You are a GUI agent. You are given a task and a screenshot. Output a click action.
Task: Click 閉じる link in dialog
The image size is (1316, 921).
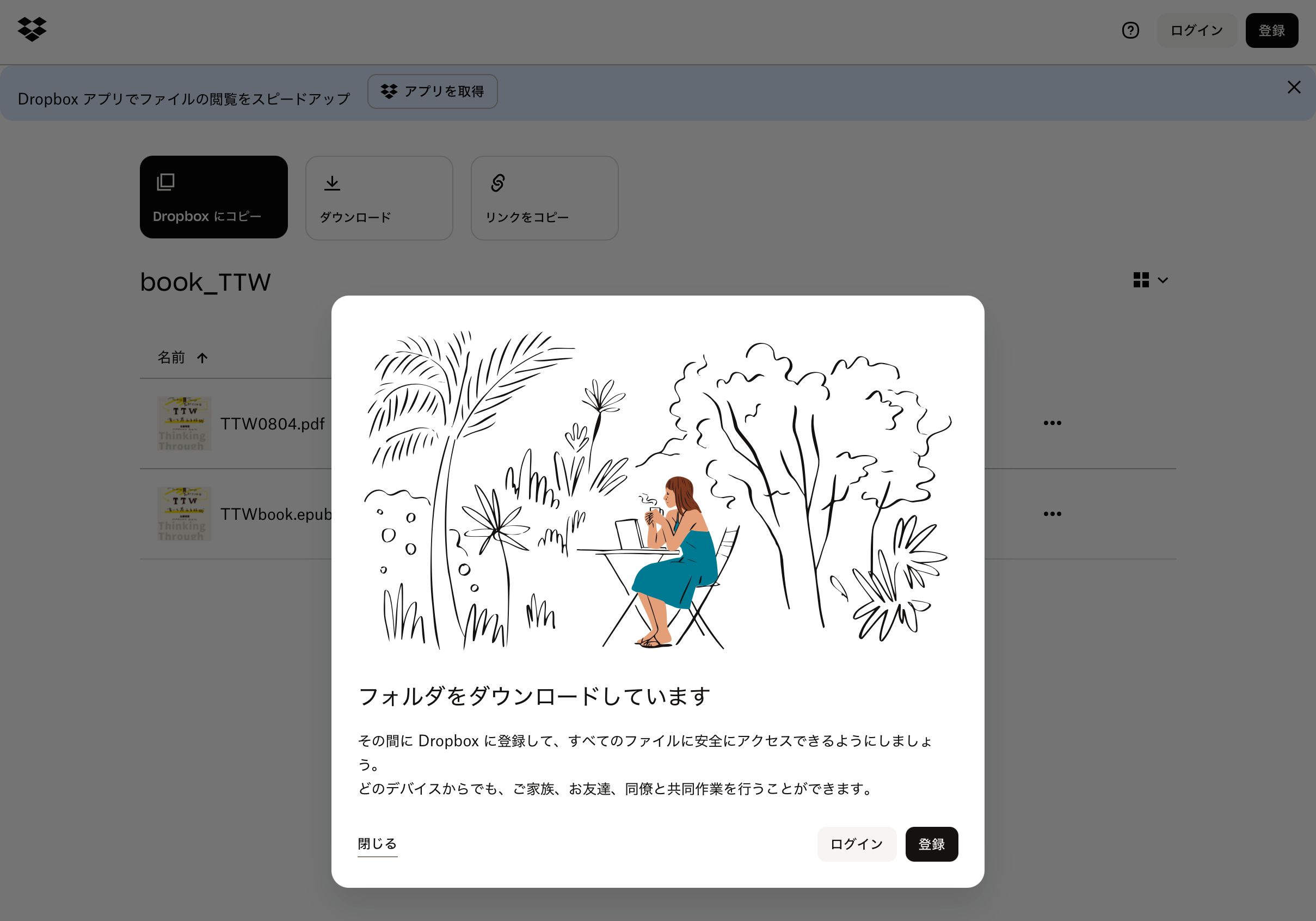(377, 844)
